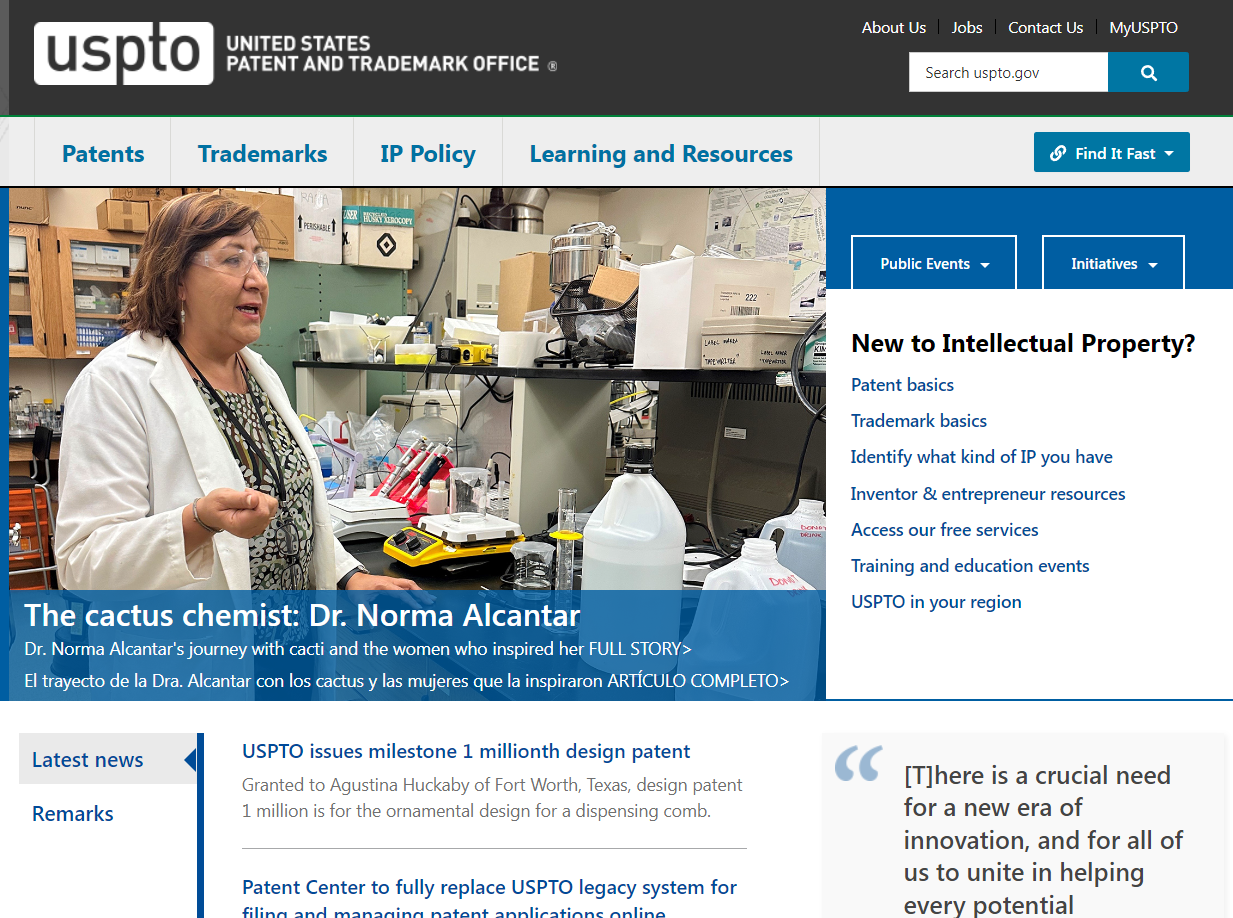Read the FULL STORY about Dr. Alcantar
This screenshot has height=918, width=1233.
(x=639, y=649)
